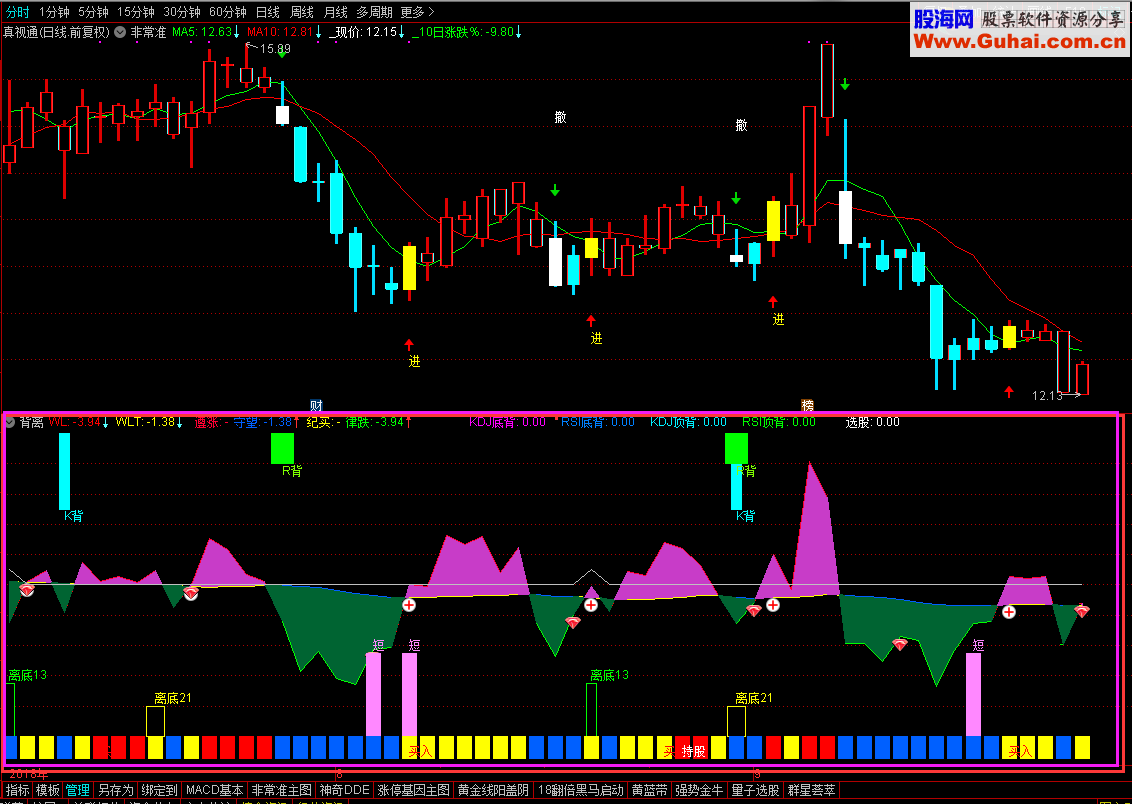Click the 非常准 main indicator name
Viewport: 1132px width, 804px height.
[x=148, y=32]
